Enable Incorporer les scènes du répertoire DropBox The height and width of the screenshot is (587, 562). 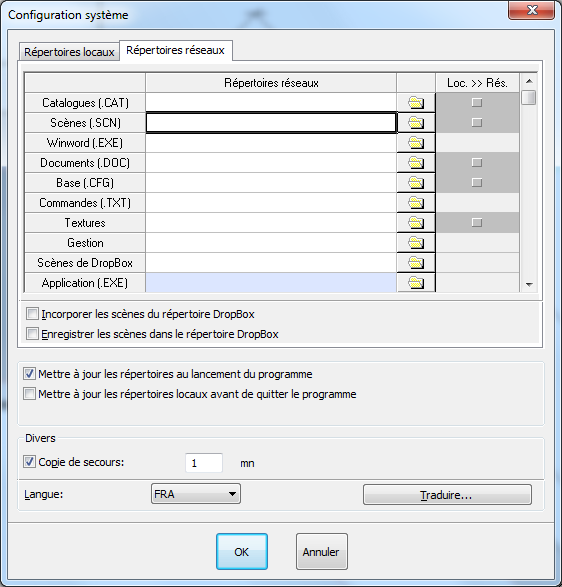(x=32, y=314)
